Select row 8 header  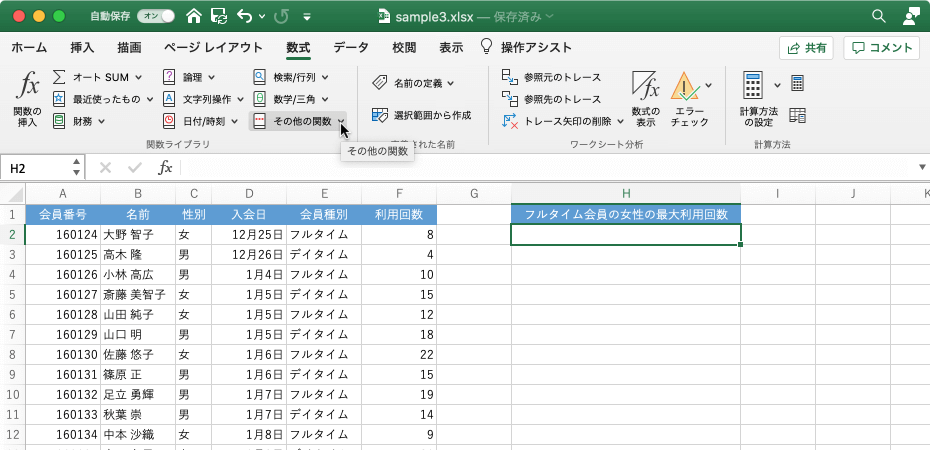[x=13, y=355]
